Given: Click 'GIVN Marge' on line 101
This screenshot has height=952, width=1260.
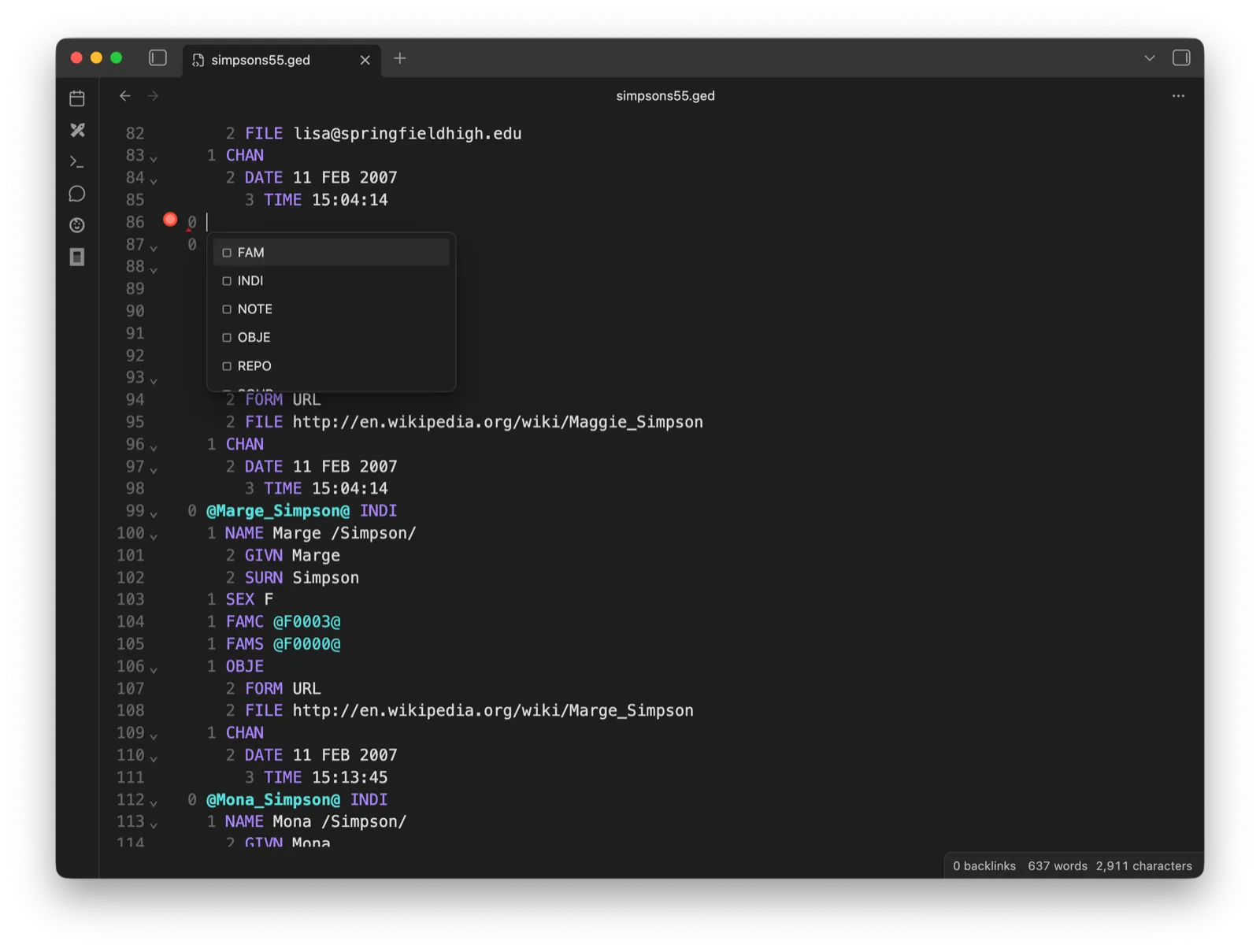Looking at the screenshot, I should click(x=293, y=556).
